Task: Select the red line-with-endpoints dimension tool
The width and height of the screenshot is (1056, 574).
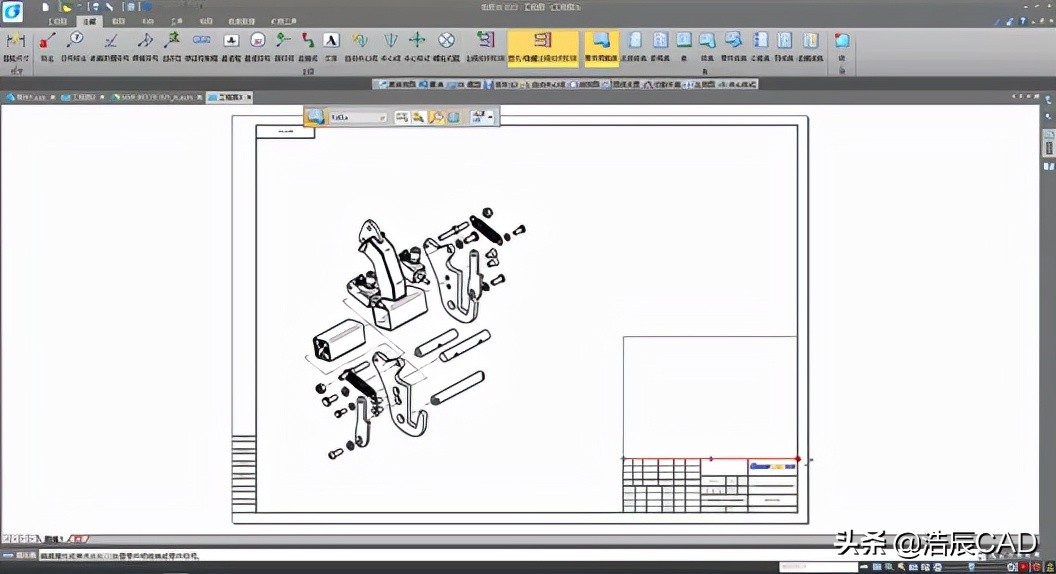Action: tap(46, 41)
